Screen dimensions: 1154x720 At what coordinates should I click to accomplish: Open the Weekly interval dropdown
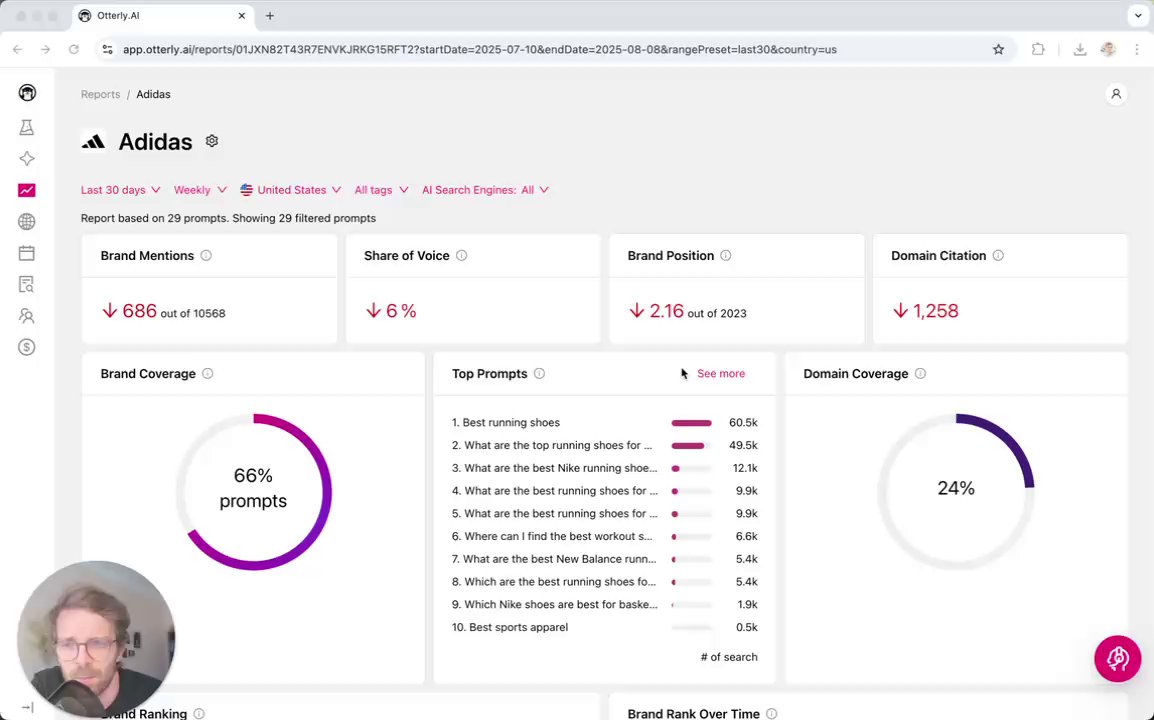(199, 190)
